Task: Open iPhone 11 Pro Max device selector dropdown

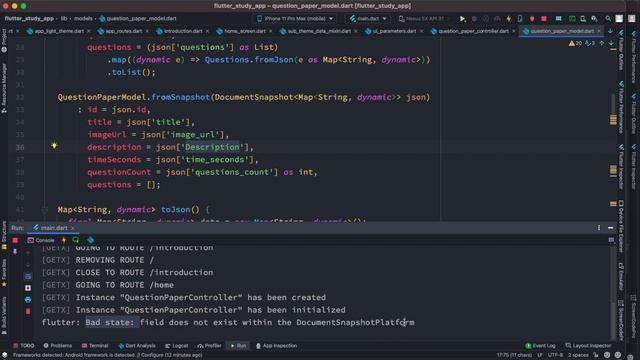Action: (295, 19)
